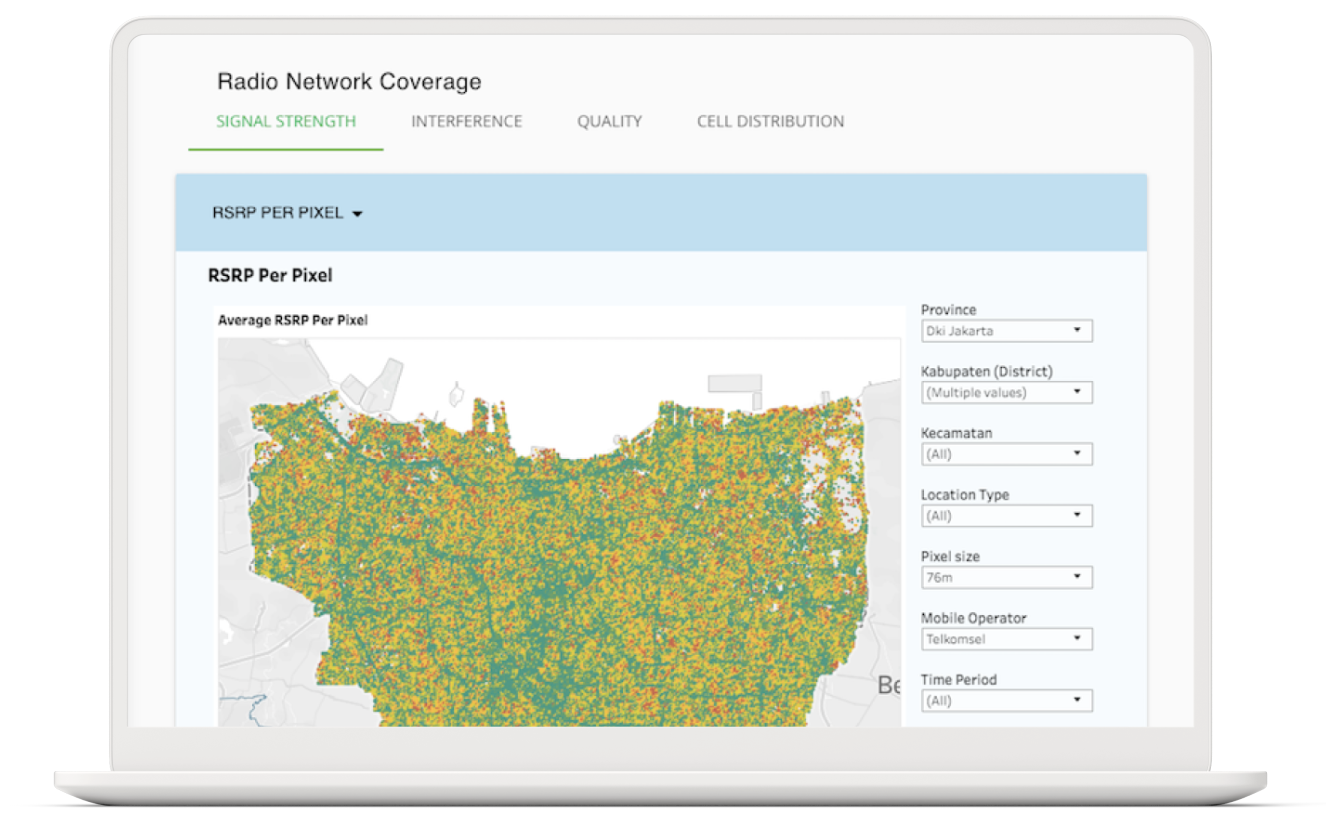Click the Kabupaten (District) filter label

coord(986,372)
